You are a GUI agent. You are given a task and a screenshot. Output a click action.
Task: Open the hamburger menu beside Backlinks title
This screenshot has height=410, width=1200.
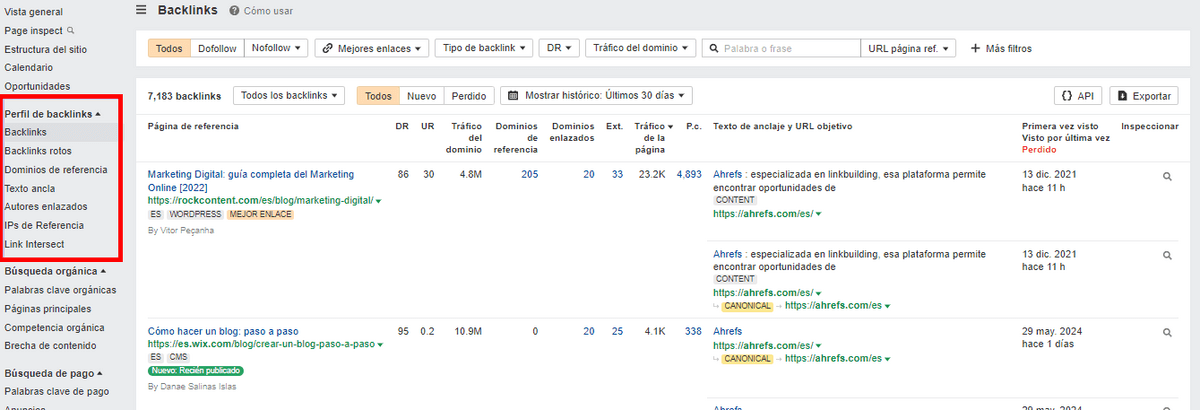point(141,10)
